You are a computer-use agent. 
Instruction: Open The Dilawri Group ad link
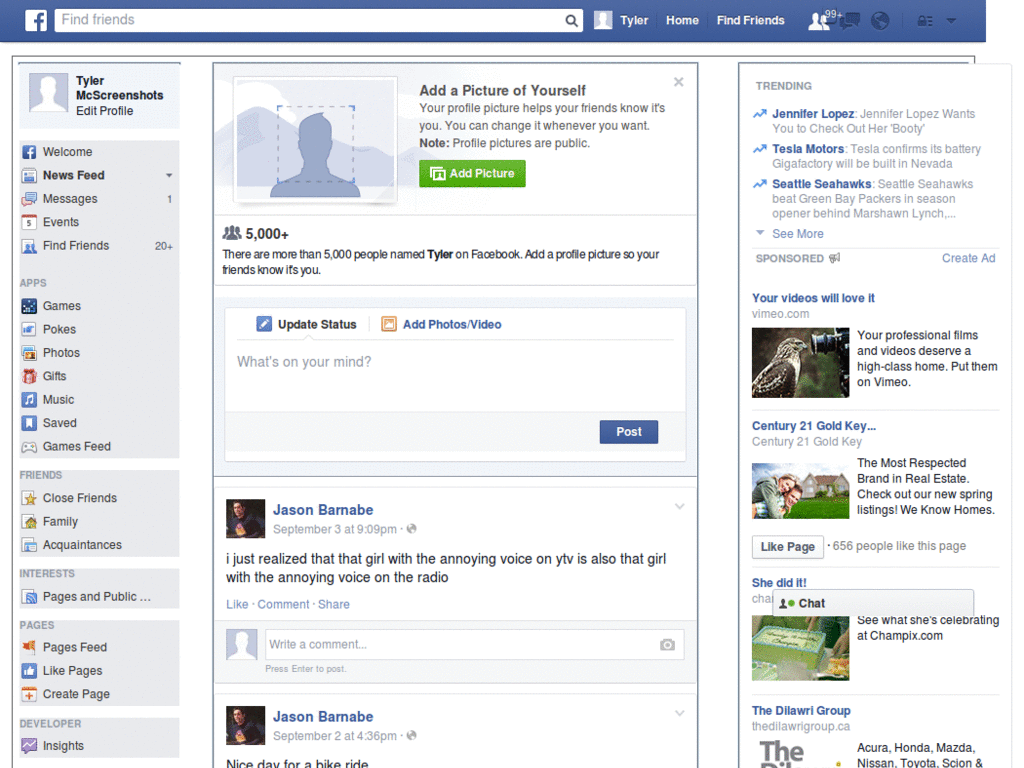tap(801, 711)
